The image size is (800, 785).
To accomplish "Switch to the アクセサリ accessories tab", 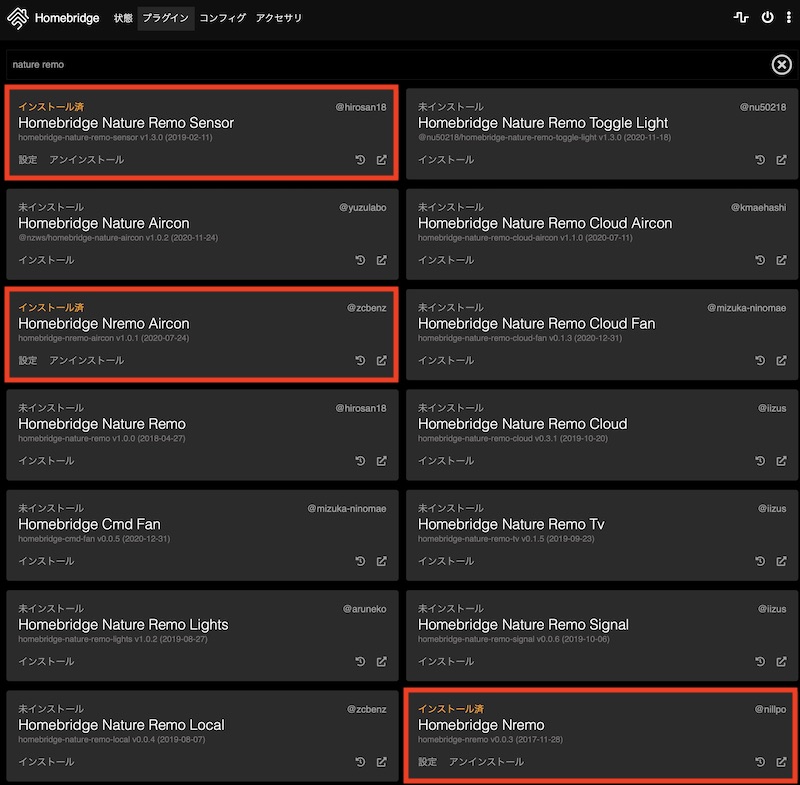I will [279, 18].
